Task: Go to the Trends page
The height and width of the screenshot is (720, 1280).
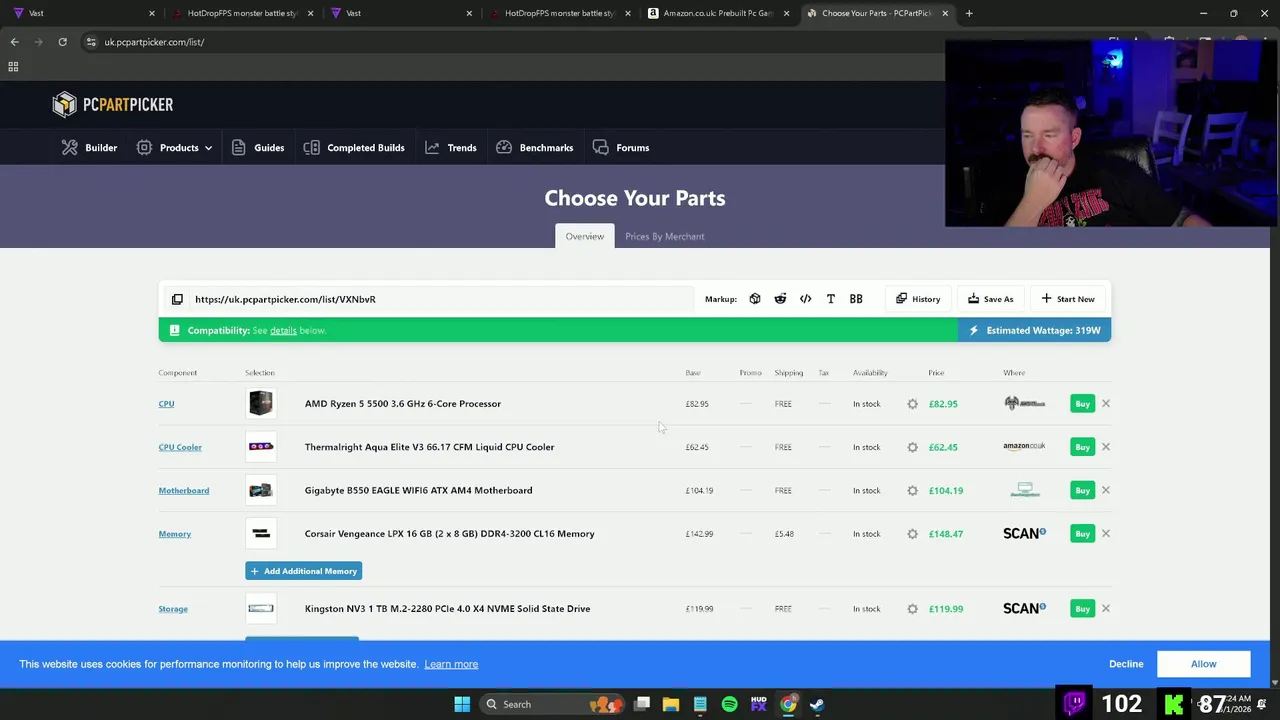Action: click(451, 148)
